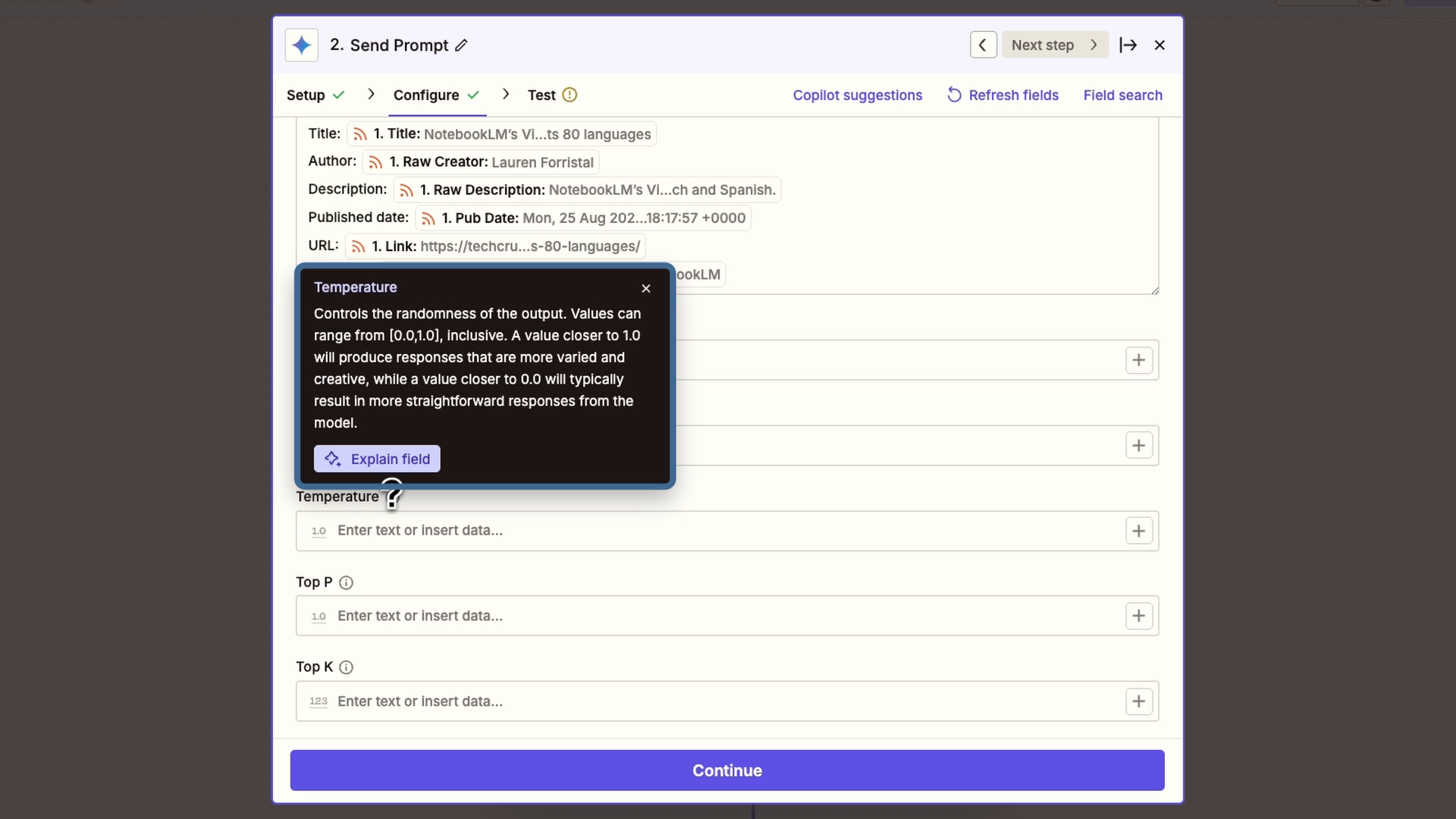
Task: Expand the chevron between Setup and Configure
Action: click(x=371, y=95)
